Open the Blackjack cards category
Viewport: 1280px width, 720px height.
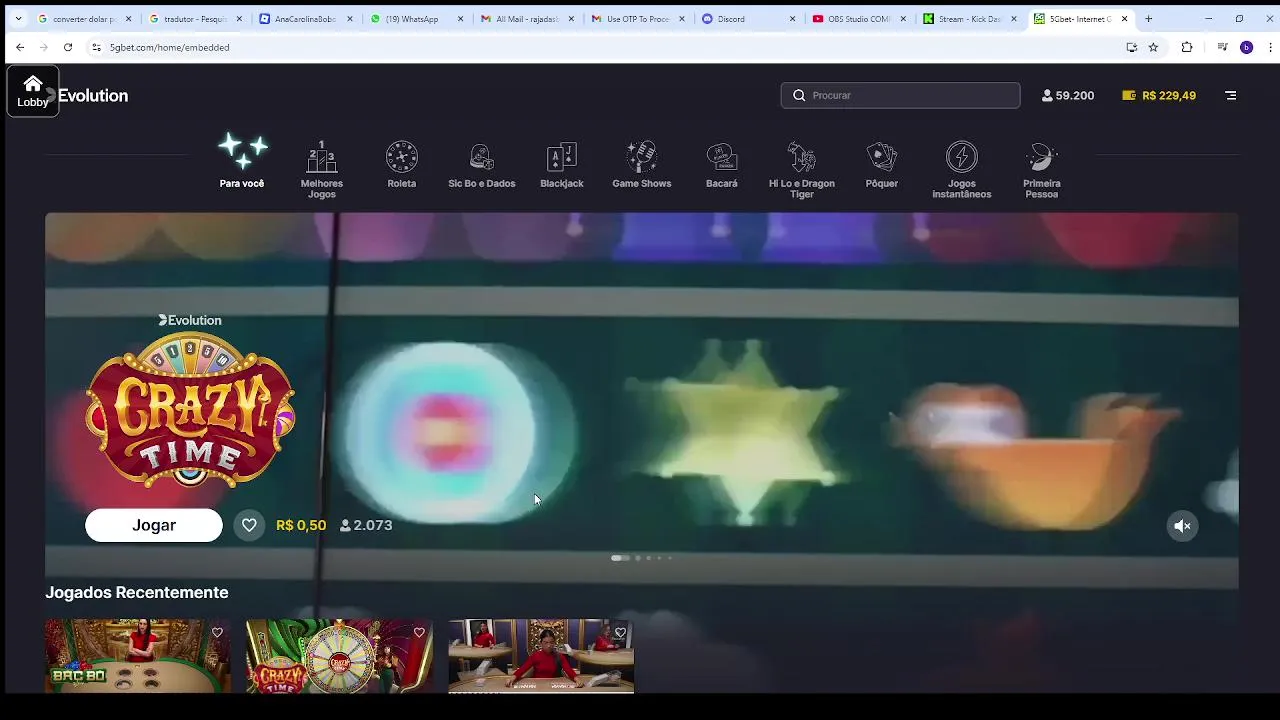[562, 164]
